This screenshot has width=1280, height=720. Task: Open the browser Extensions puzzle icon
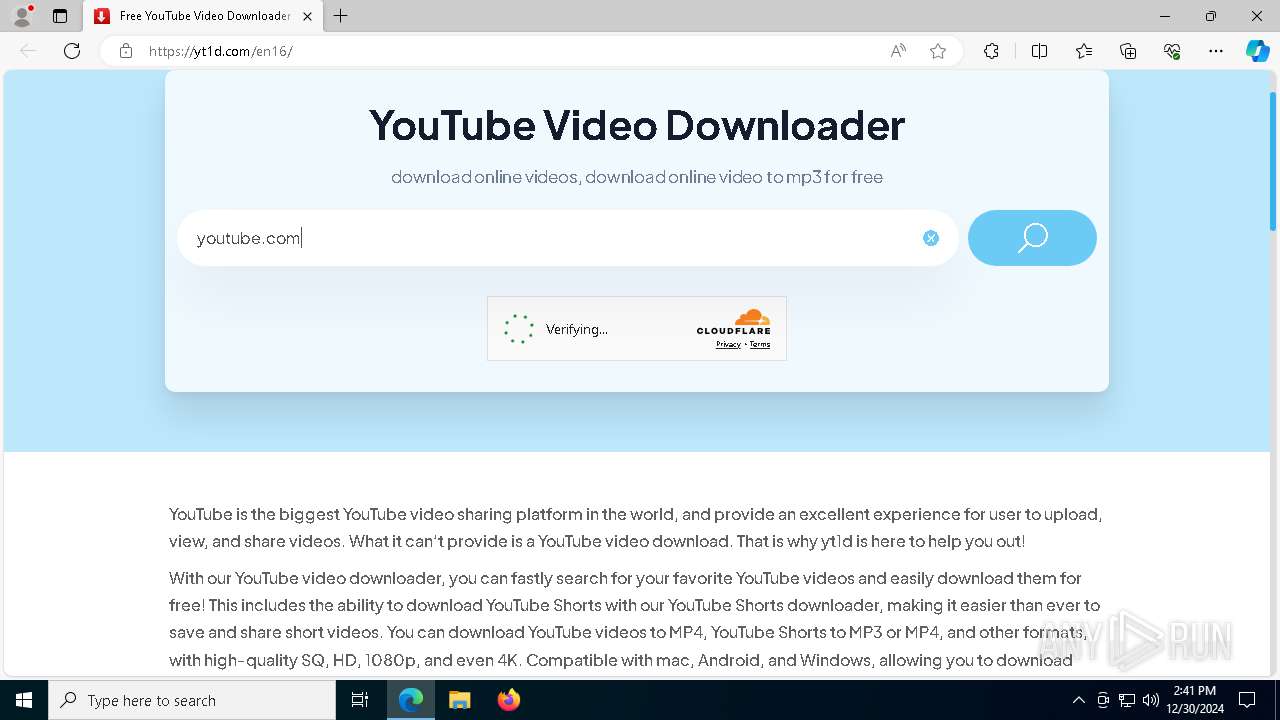click(991, 51)
